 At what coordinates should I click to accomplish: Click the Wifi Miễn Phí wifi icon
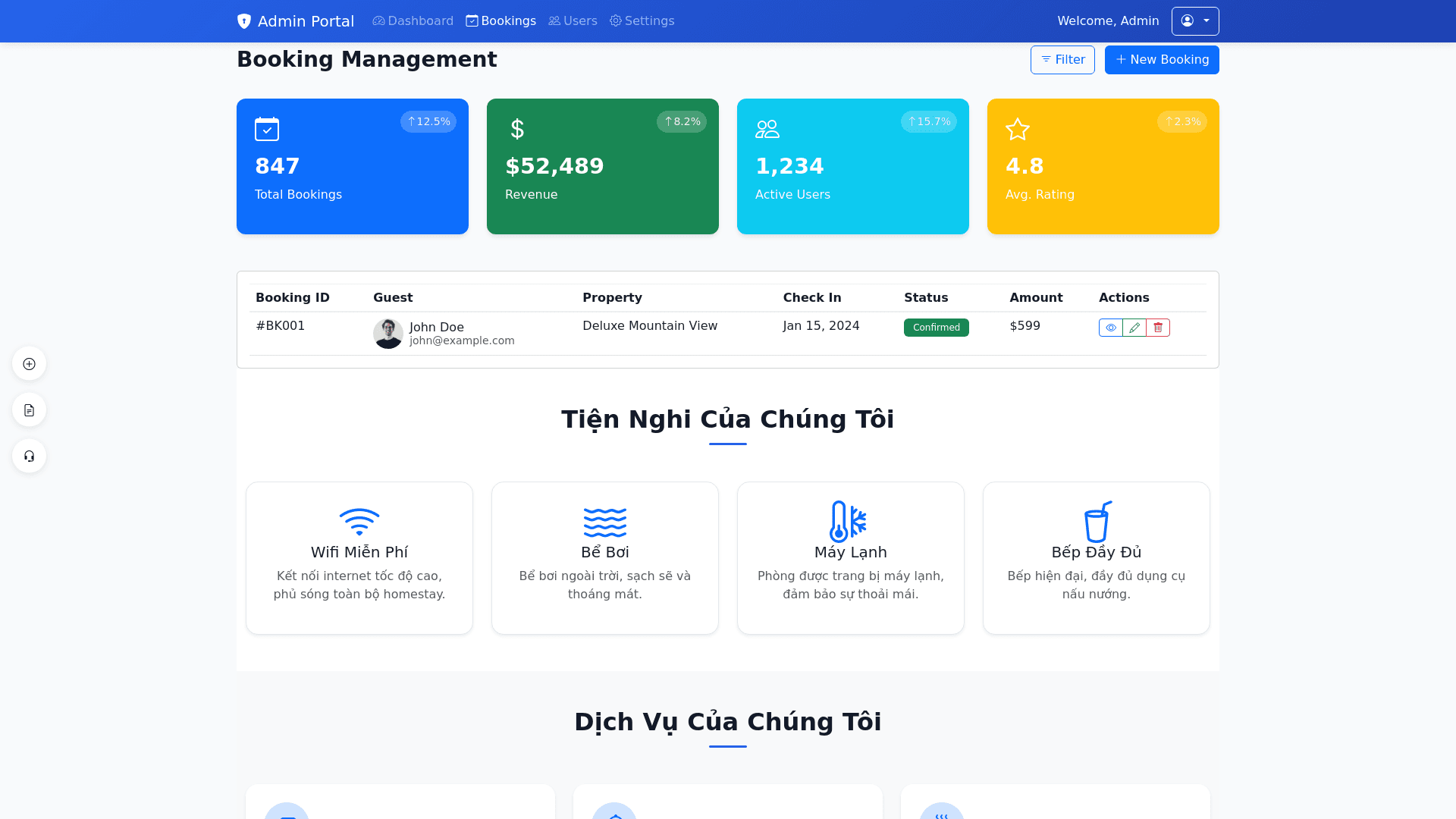click(x=359, y=522)
